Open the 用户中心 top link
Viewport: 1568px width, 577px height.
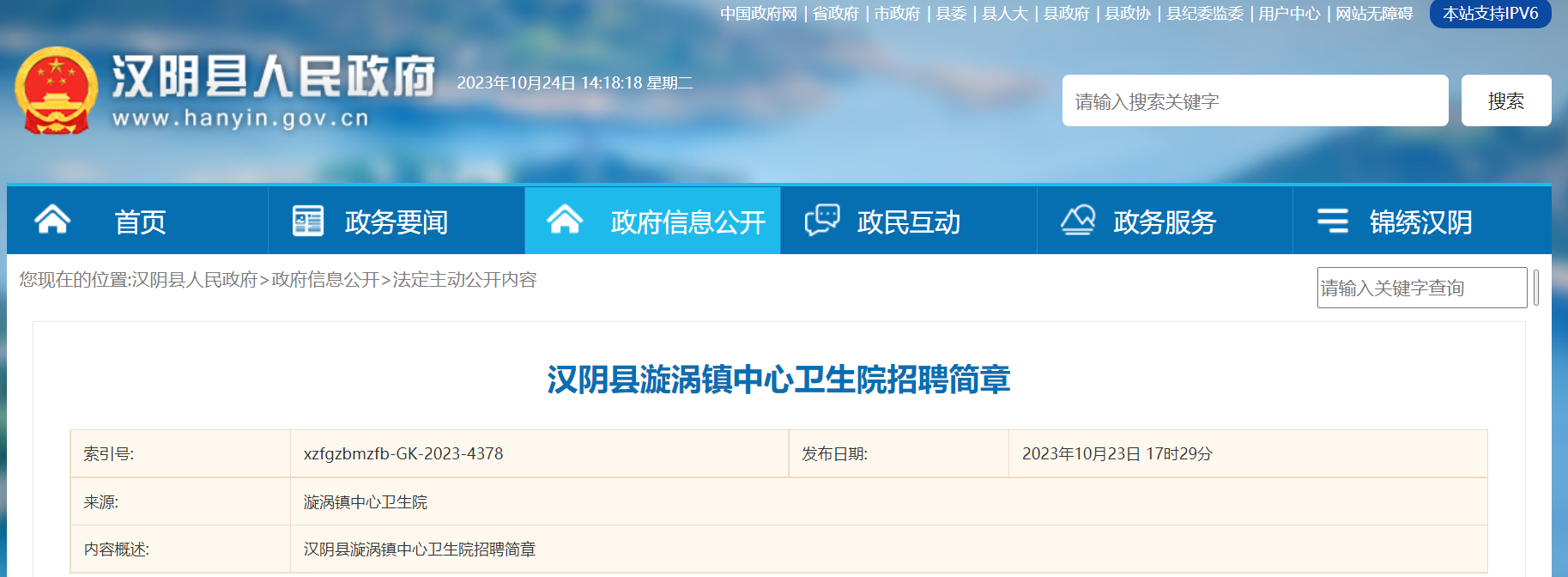pyautogui.click(x=1289, y=14)
